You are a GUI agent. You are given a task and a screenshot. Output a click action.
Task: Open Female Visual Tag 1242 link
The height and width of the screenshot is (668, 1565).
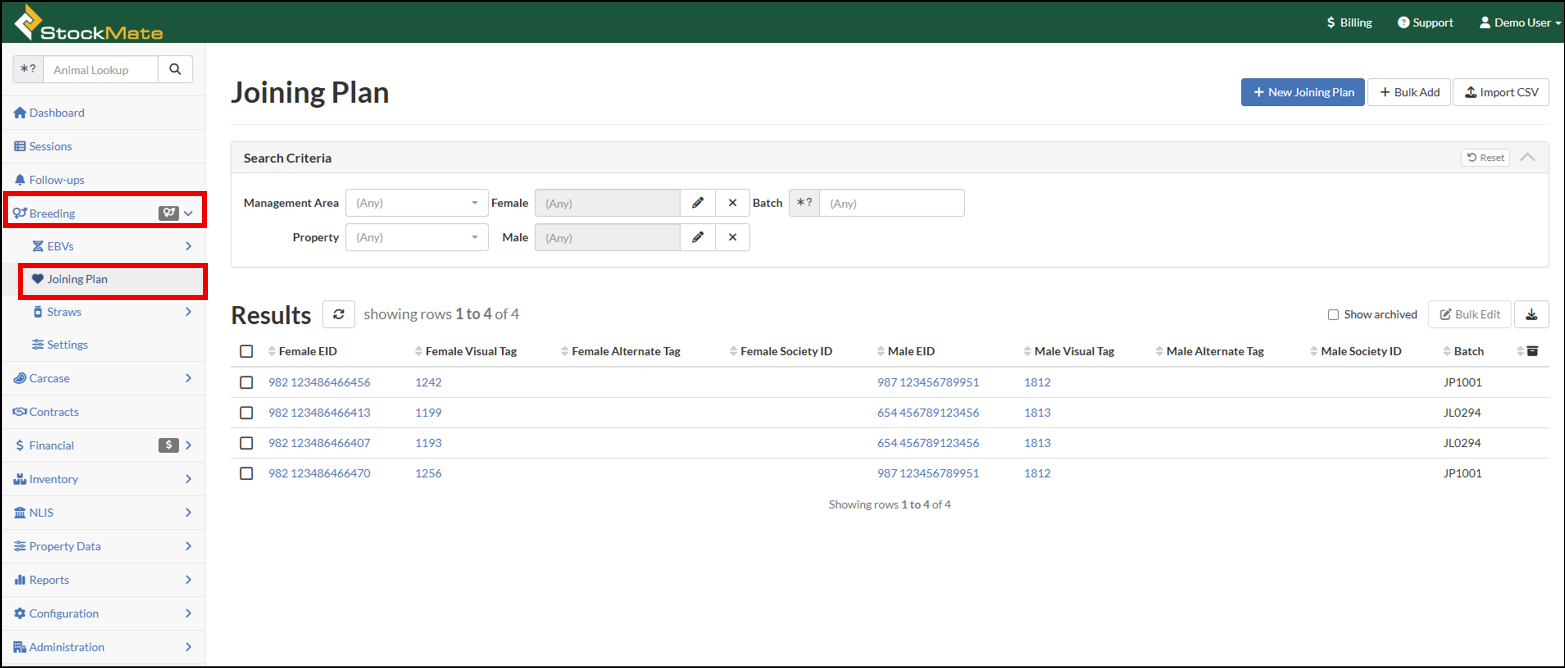(428, 382)
